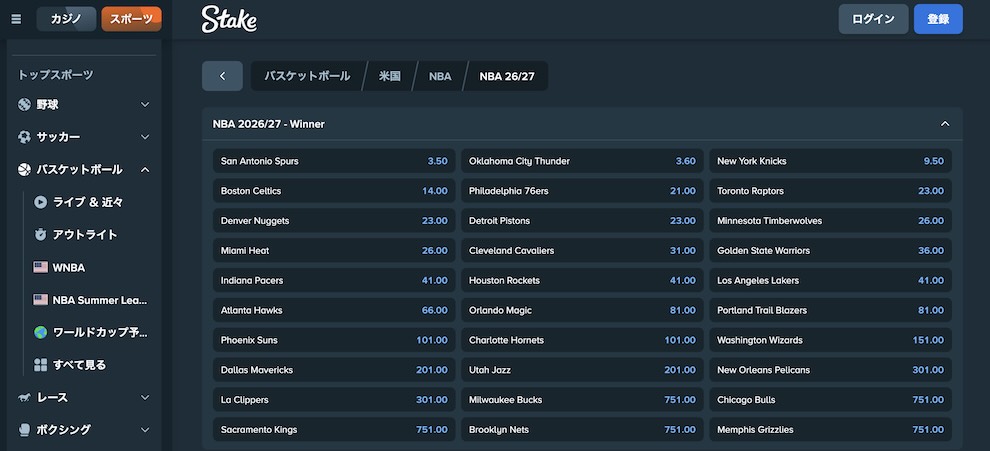Pick Washington Wizards at 151.00
The image size is (990, 451).
click(x=830, y=340)
